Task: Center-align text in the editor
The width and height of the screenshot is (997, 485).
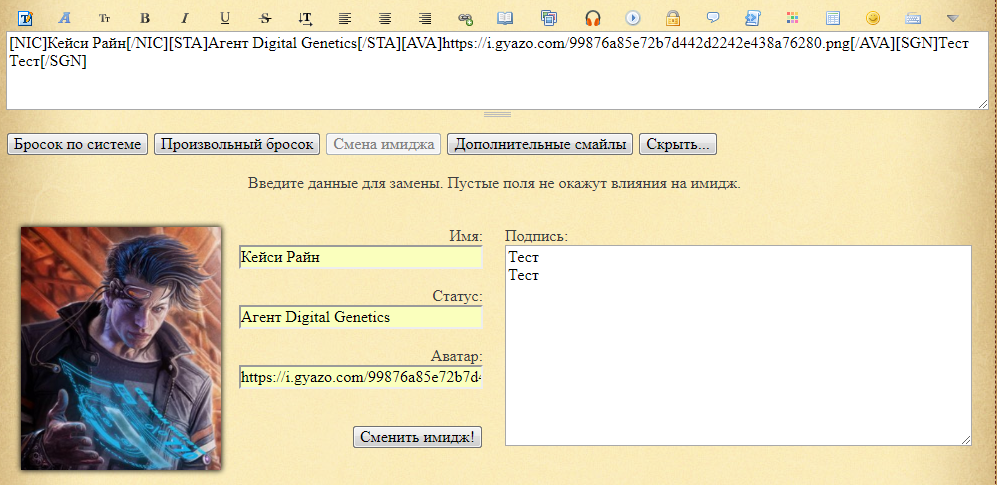Action: tap(385, 18)
